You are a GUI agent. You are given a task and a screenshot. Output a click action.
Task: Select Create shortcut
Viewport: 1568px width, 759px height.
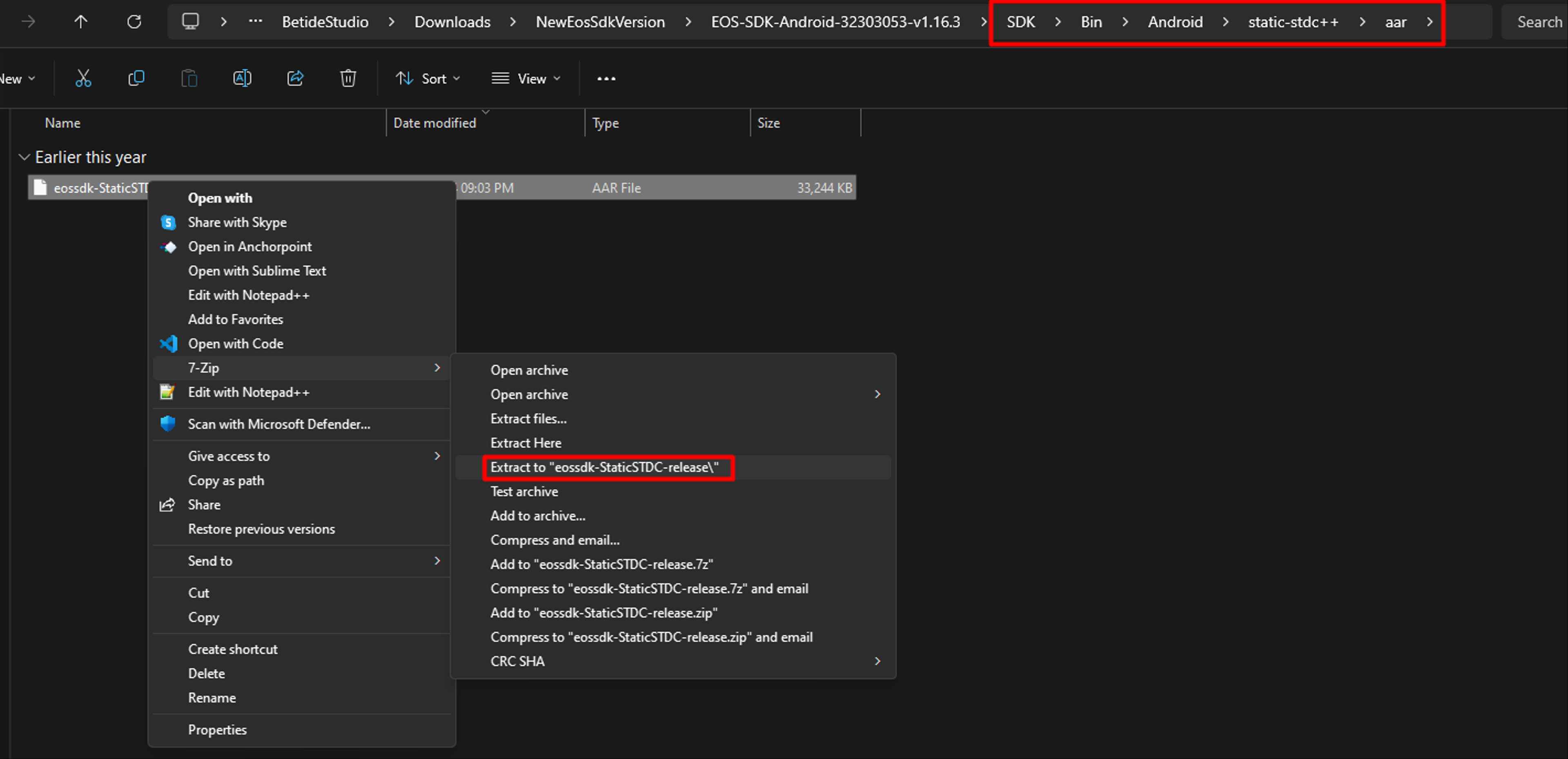tap(301, 650)
